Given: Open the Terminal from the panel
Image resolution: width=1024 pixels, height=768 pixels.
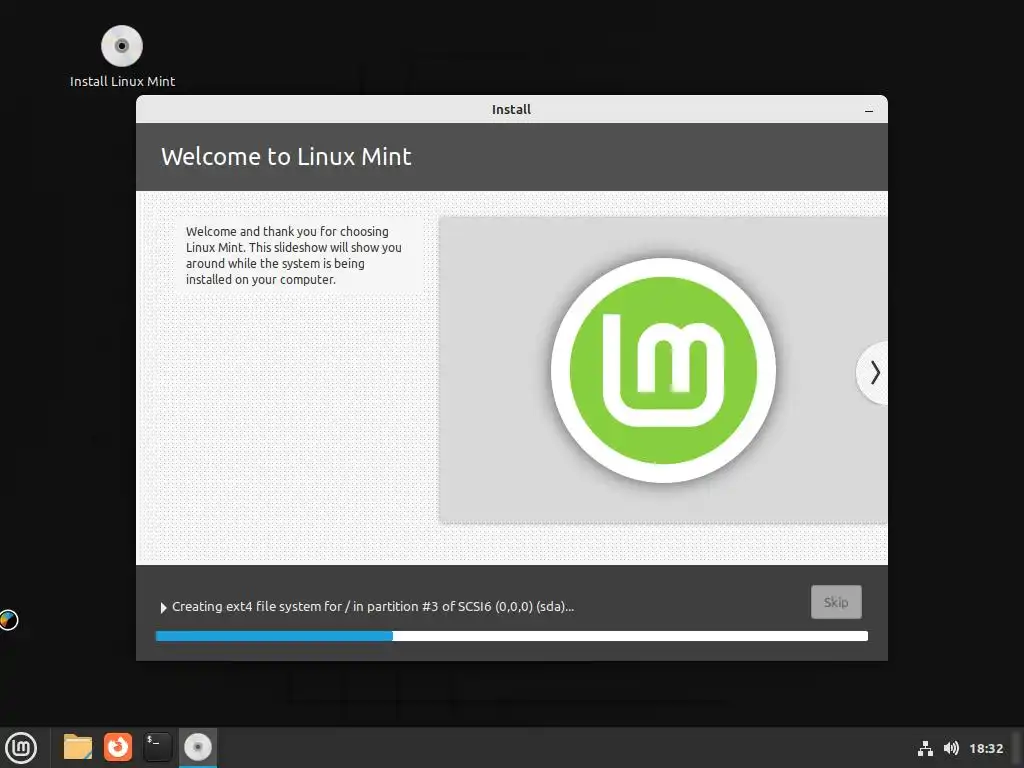Looking at the screenshot, I should [157, 748].
